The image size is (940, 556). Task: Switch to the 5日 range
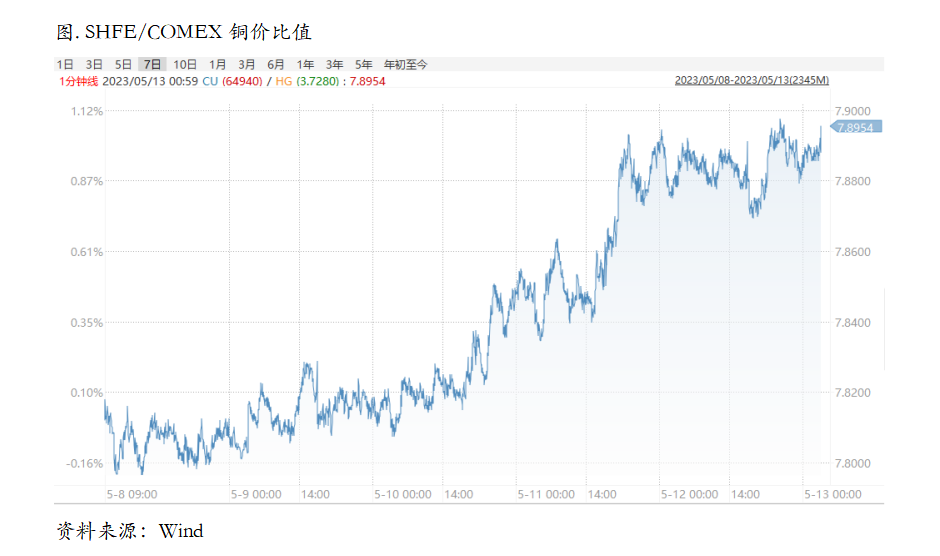click(123, 64)
